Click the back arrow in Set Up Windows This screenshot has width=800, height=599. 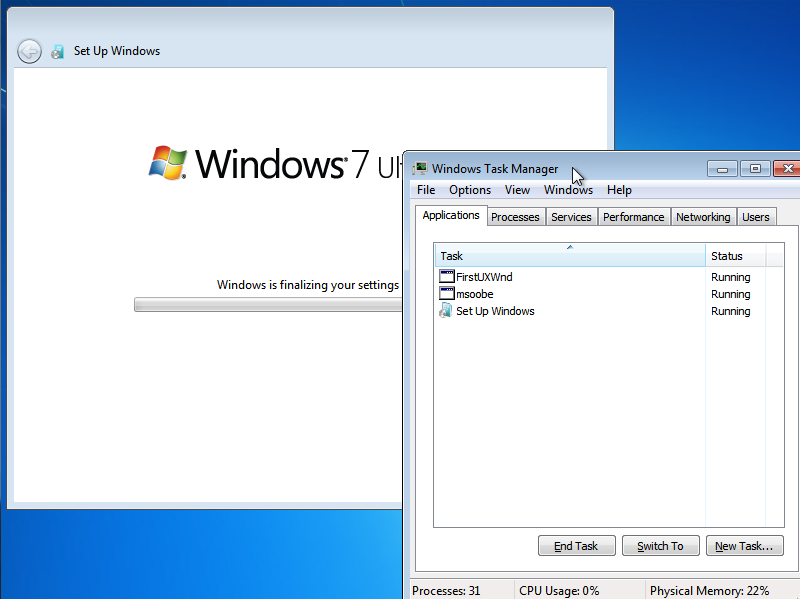tap(29, 52)
